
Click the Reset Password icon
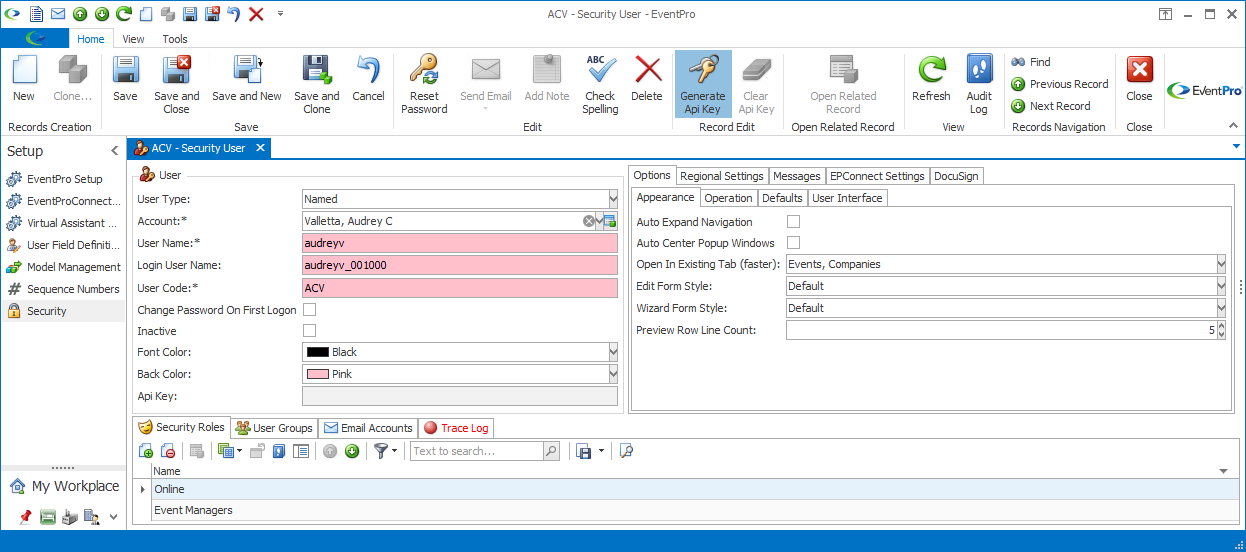pyautogui.click(x=424, y=70)
